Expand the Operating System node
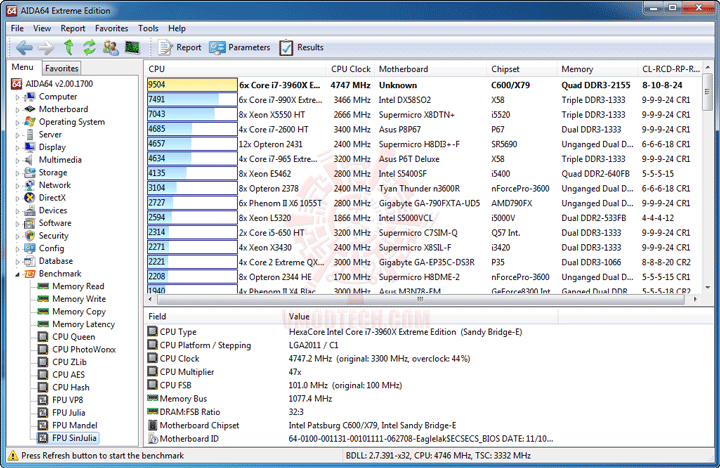 coord(17,123)
